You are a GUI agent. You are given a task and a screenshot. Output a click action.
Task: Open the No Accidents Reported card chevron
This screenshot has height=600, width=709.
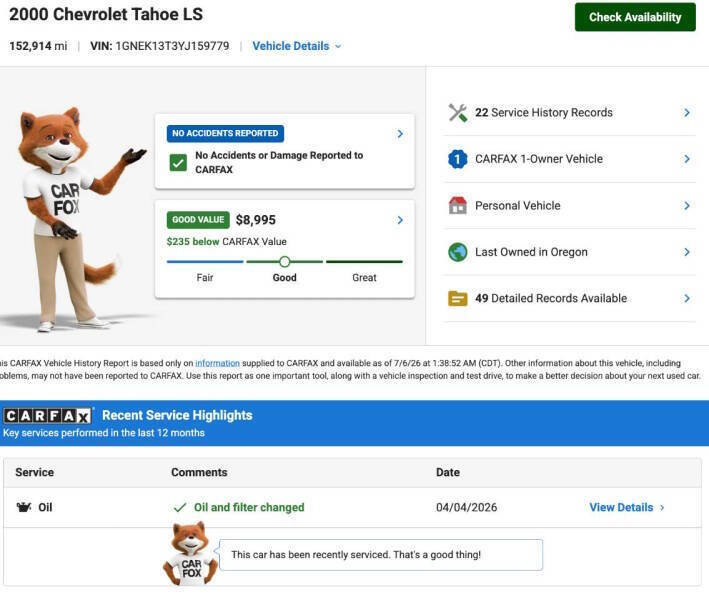(400, 134)
